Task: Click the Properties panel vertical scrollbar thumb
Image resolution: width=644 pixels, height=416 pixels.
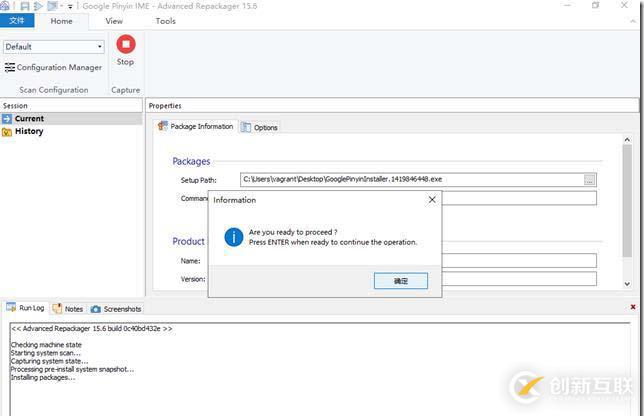Action: coord(627,201)
